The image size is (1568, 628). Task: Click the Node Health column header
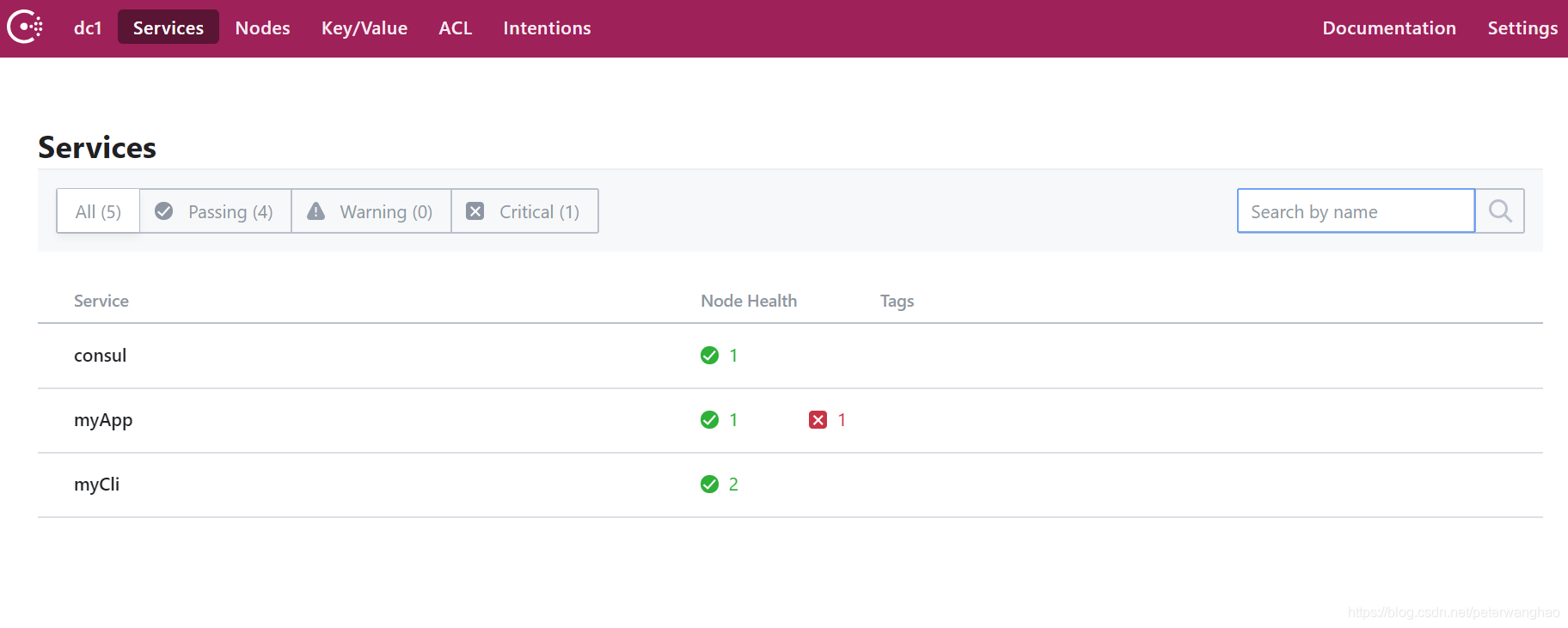[x=749, y=301]
